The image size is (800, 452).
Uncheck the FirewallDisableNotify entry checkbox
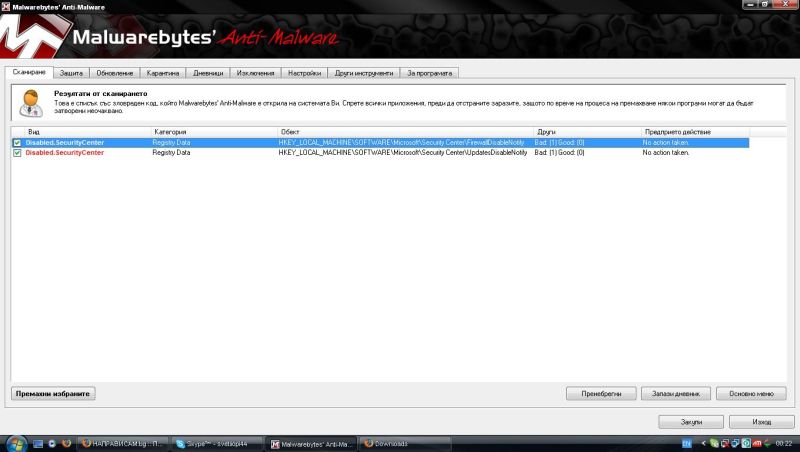coord(17,143)
